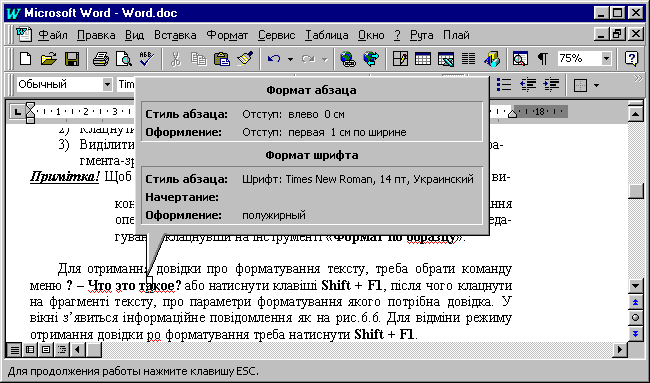This screenshot has width=650, height=383.
Task: Run the spelling check (ABC checkmark)
Action: pyautogui.click(x=147, y=59)
